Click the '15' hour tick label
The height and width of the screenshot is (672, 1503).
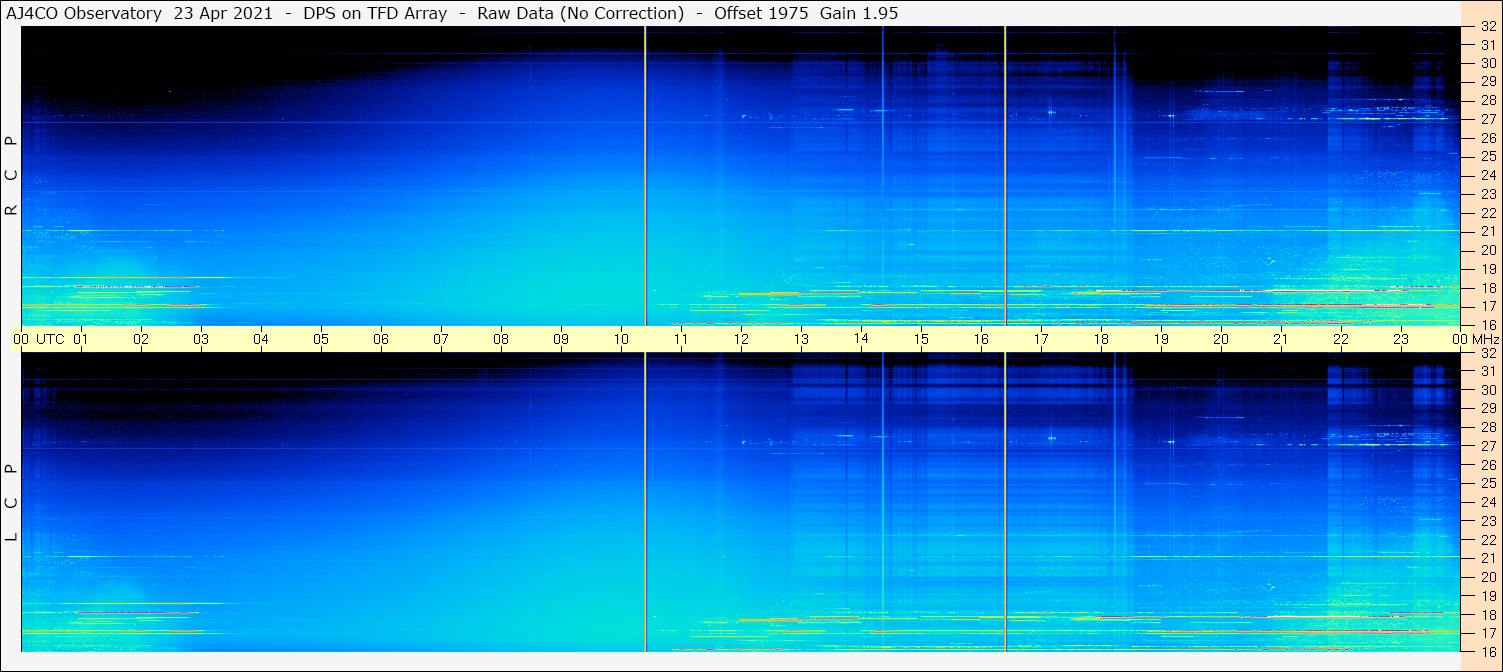[921, 339]
